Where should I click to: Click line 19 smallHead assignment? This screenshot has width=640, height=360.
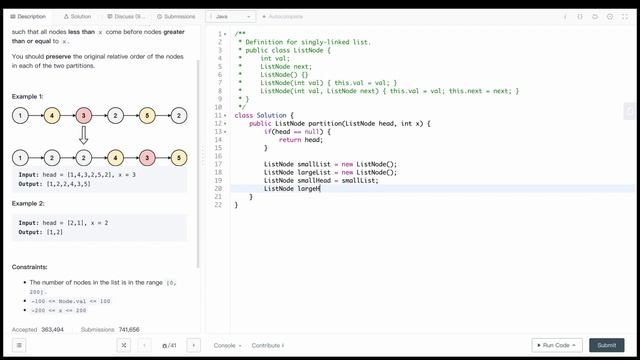[321, 180]
